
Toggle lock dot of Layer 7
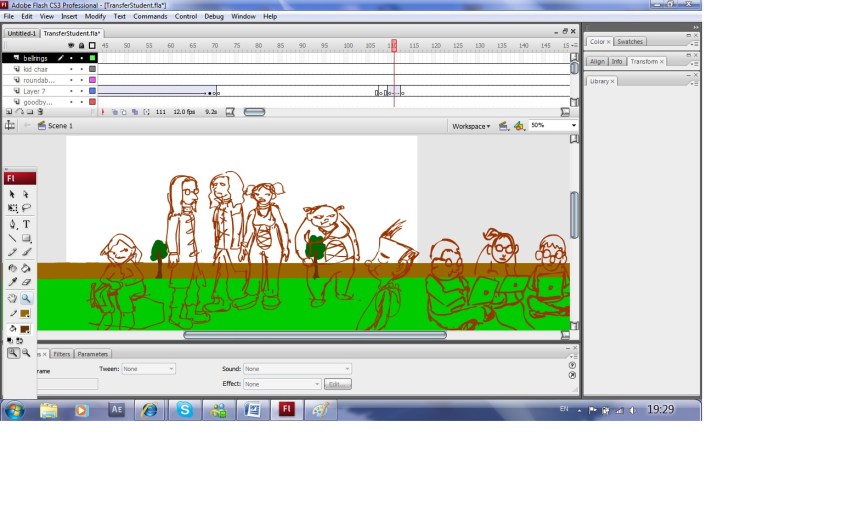(x=81, y=91)
